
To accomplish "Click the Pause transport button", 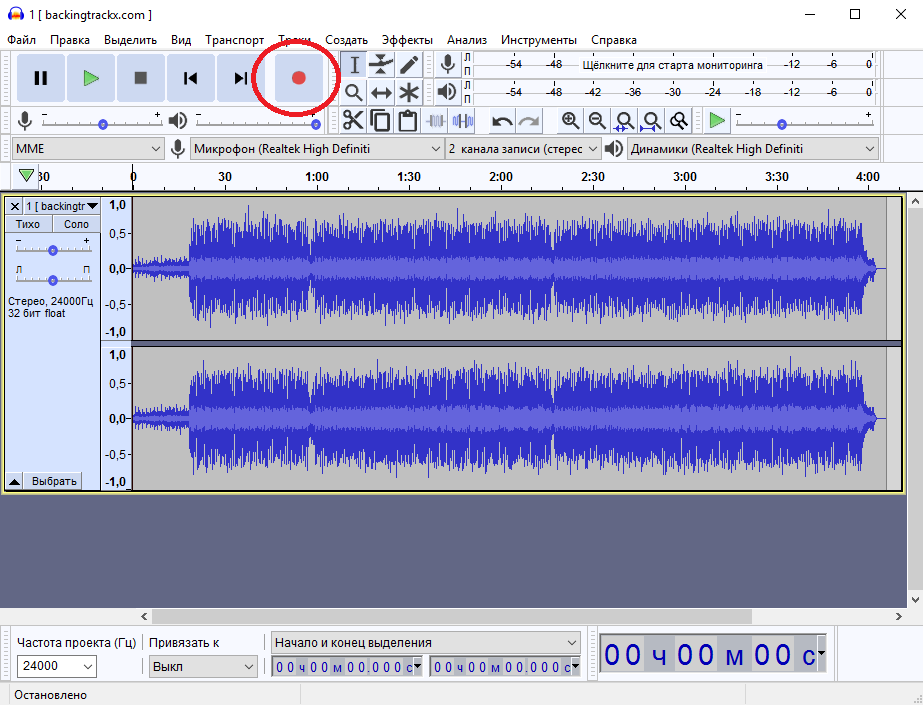I will pos(41,78).
